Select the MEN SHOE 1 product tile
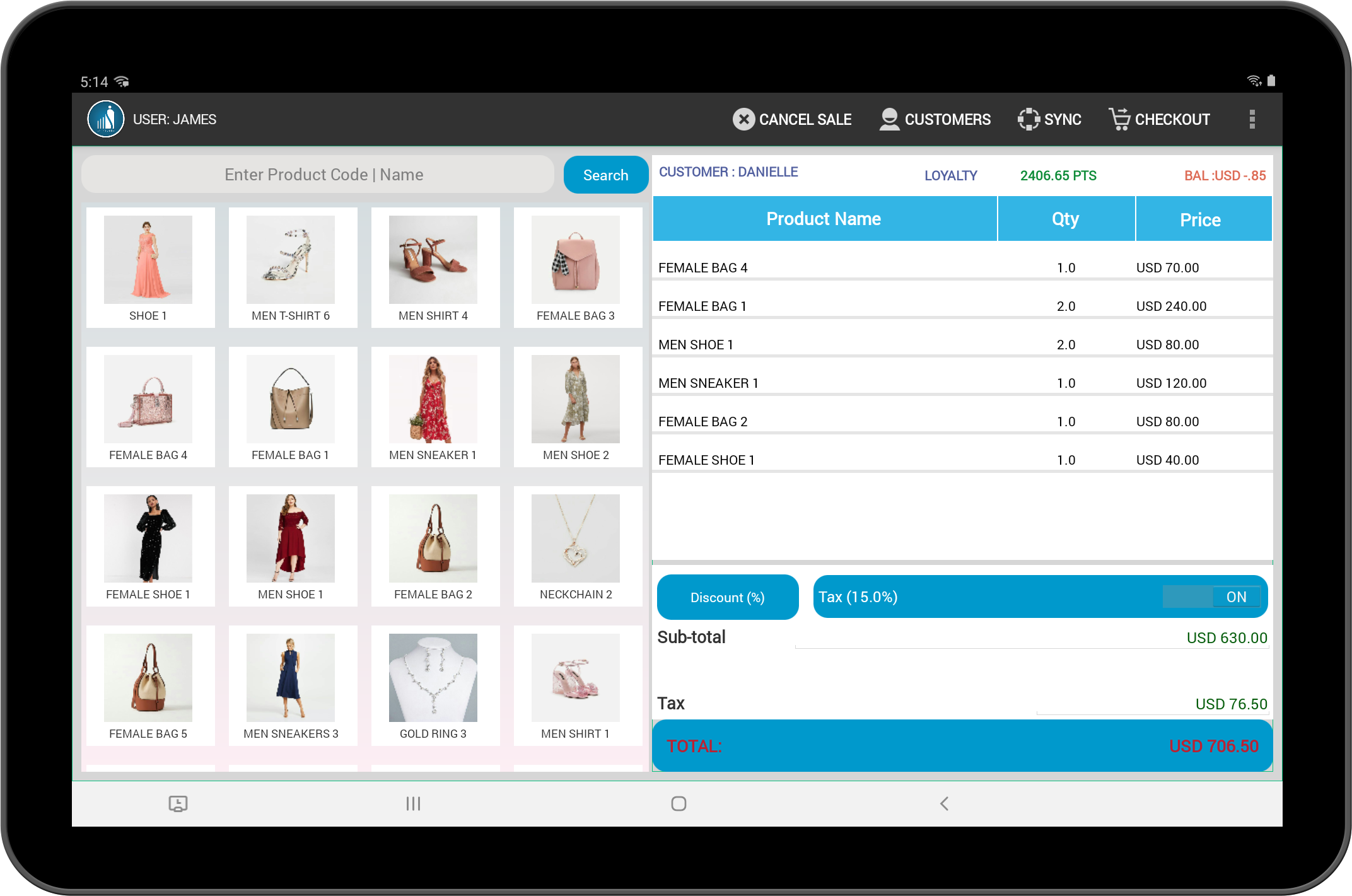The image size is (1352, 896). point(293,546)
